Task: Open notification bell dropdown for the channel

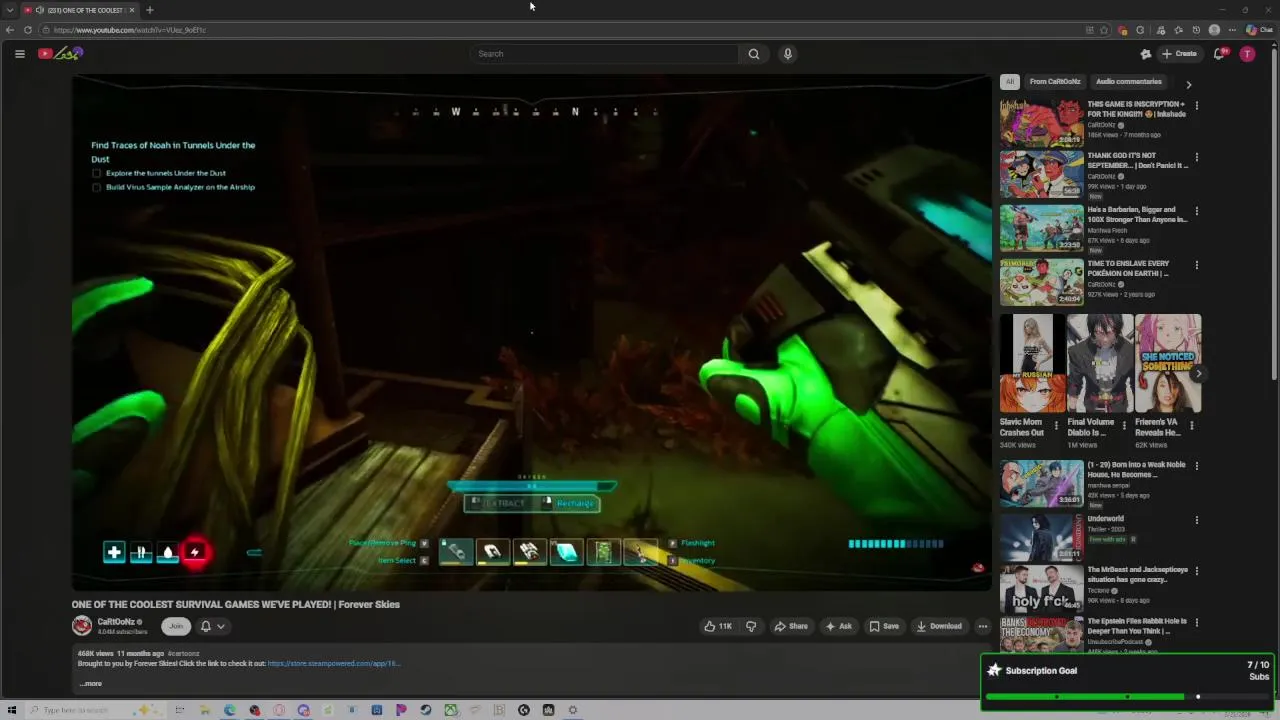Action: (212, 626)
